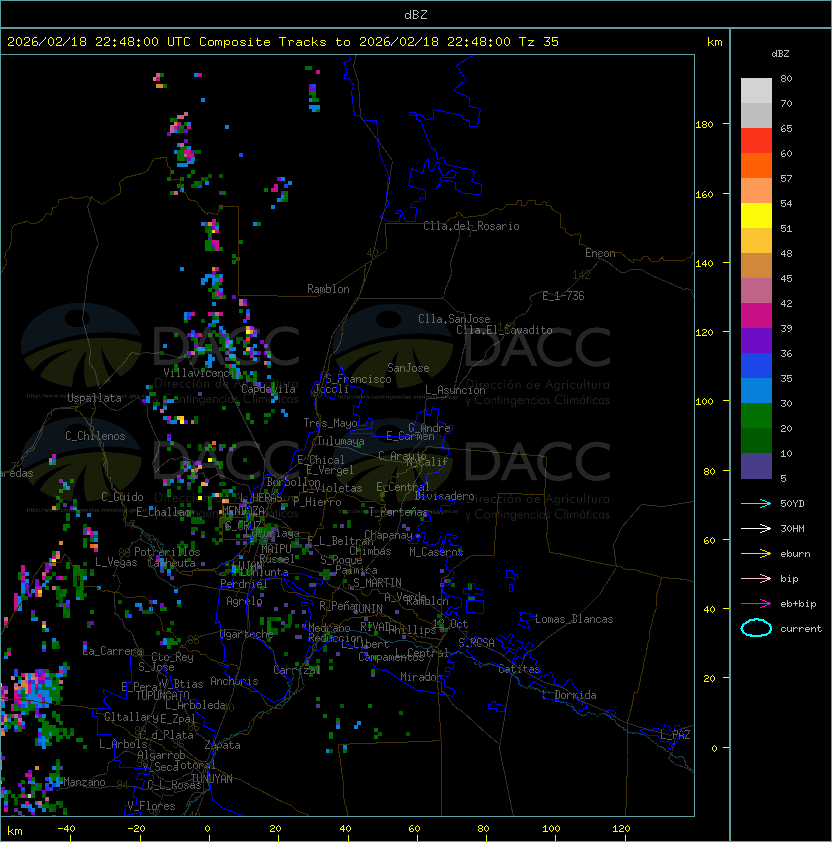
Task: Click the JUNIN map label
Action: coord(368,608)
